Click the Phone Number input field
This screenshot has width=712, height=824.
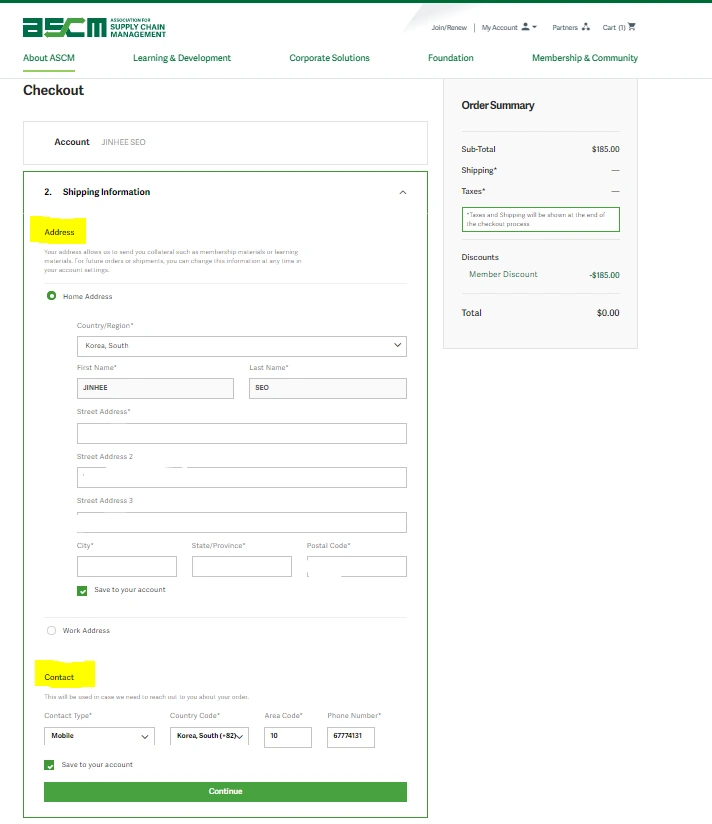click(x=351, y=737)
